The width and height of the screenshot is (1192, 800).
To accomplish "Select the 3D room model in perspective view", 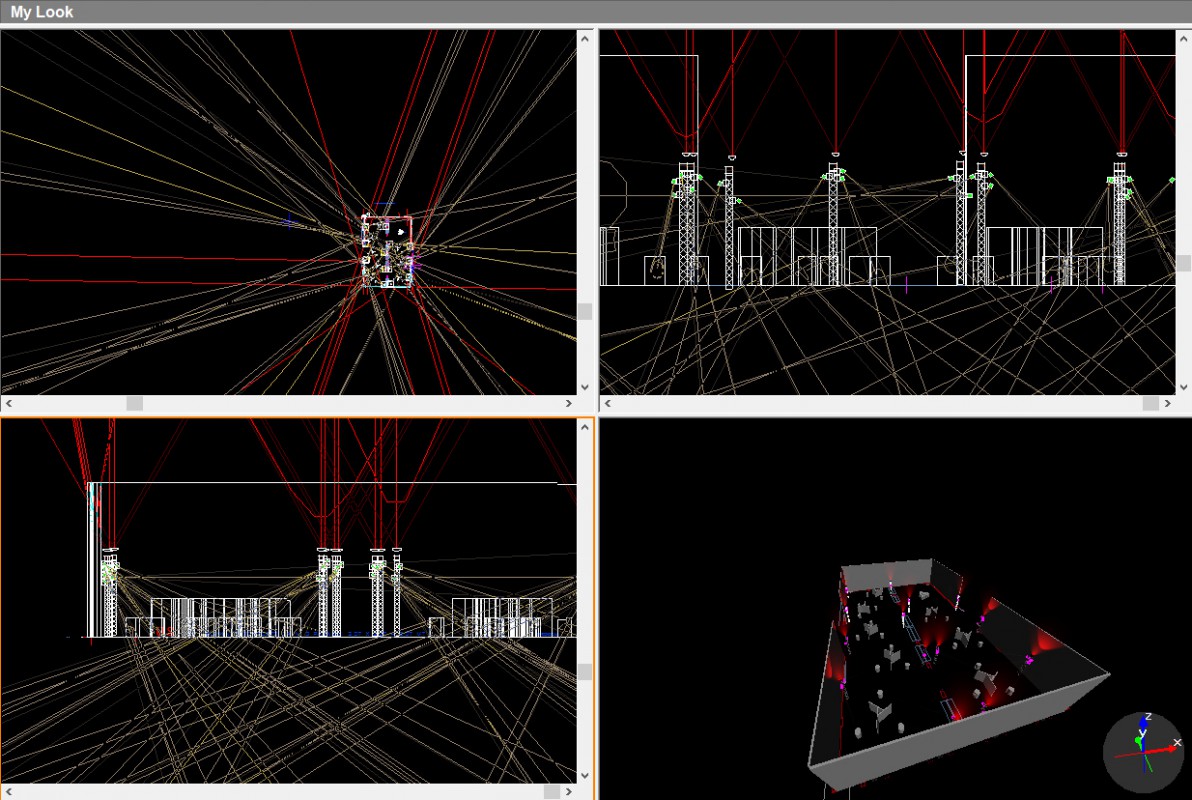I will point(958,673).
